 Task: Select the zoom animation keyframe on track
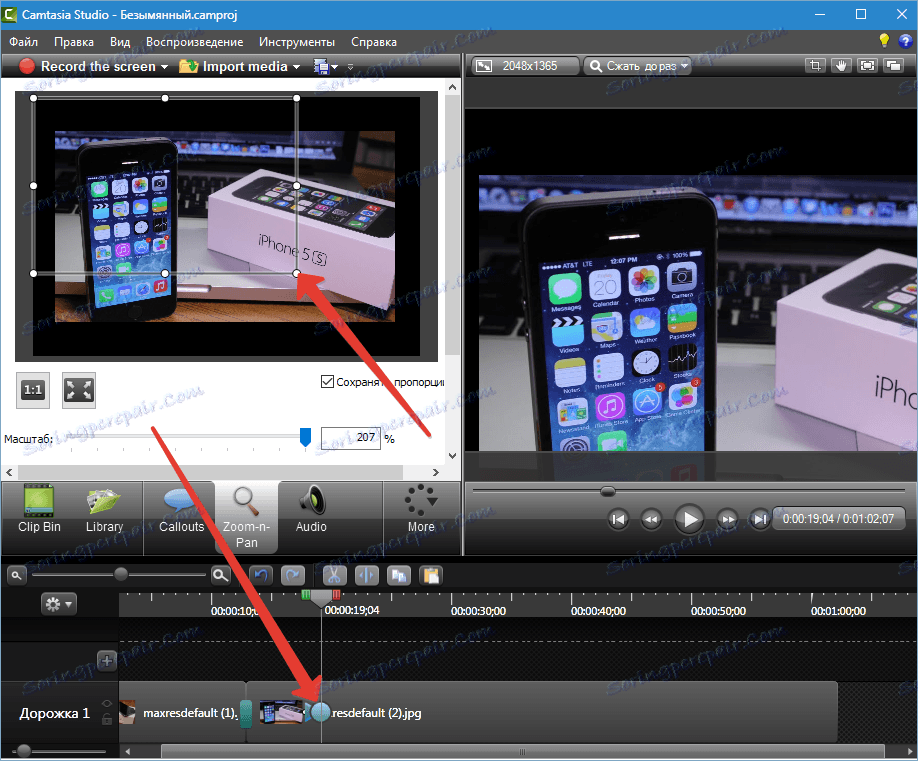(320, 712)
